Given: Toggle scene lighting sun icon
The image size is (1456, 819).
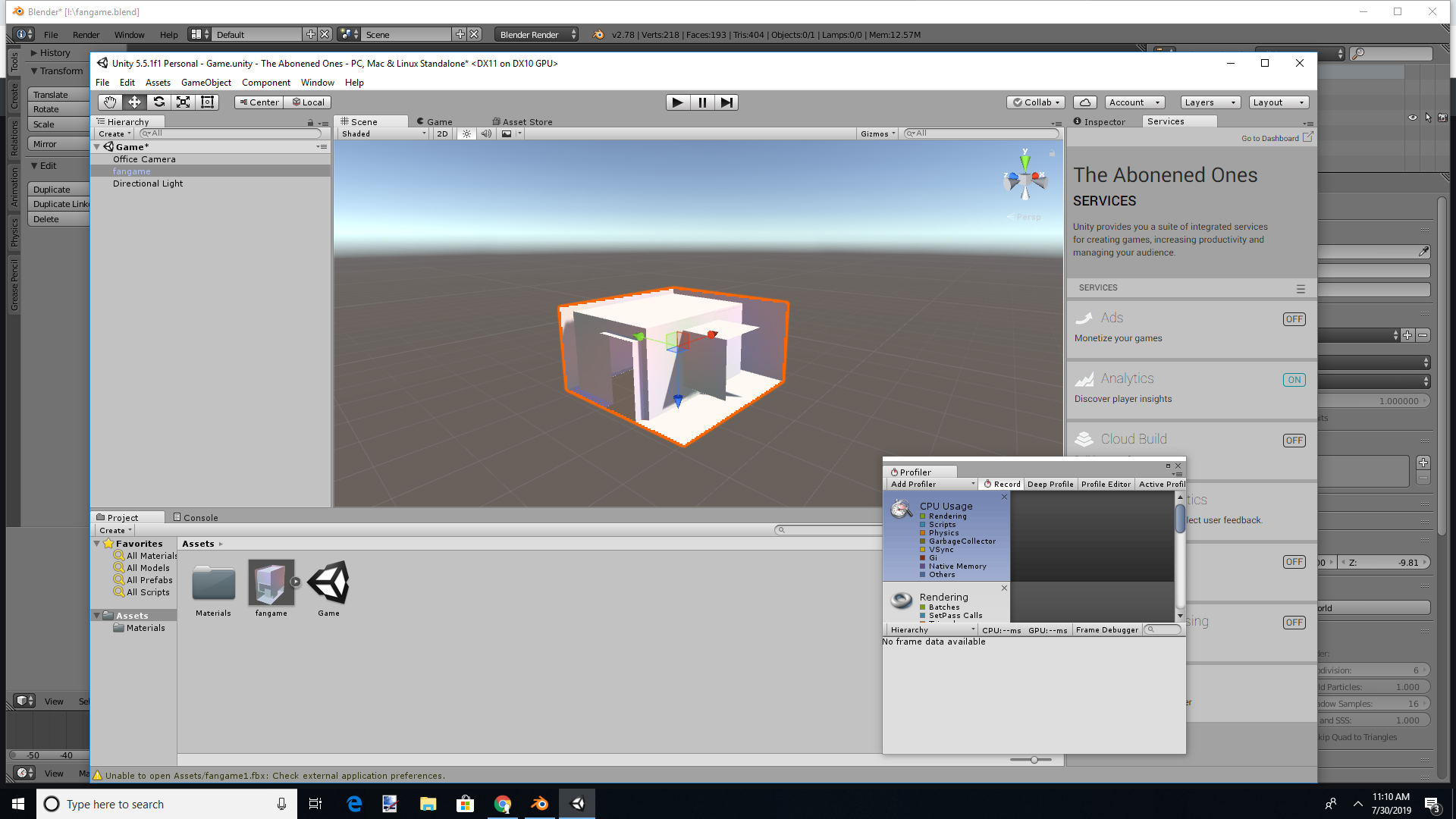Looking at the screenshot, I should (466, 133).
